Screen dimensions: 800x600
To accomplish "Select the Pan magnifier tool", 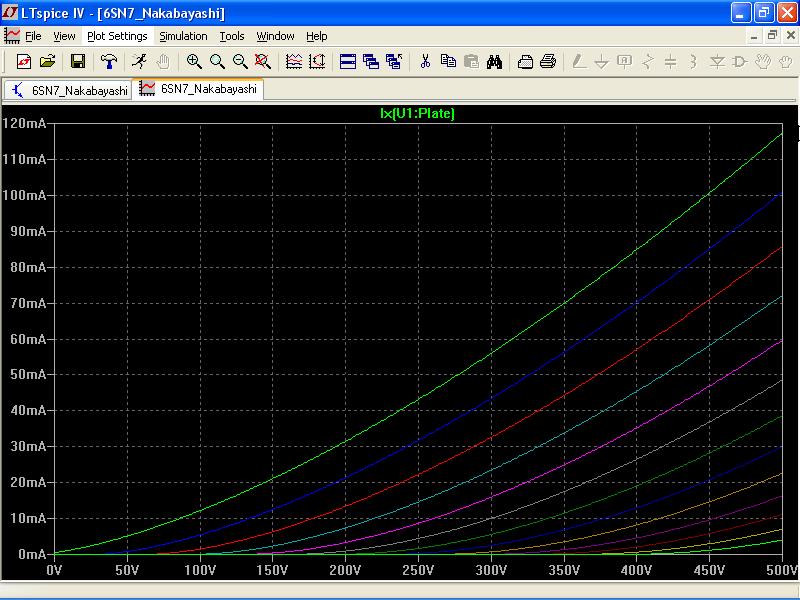I will pyautogui.click(x=217, y=62).
